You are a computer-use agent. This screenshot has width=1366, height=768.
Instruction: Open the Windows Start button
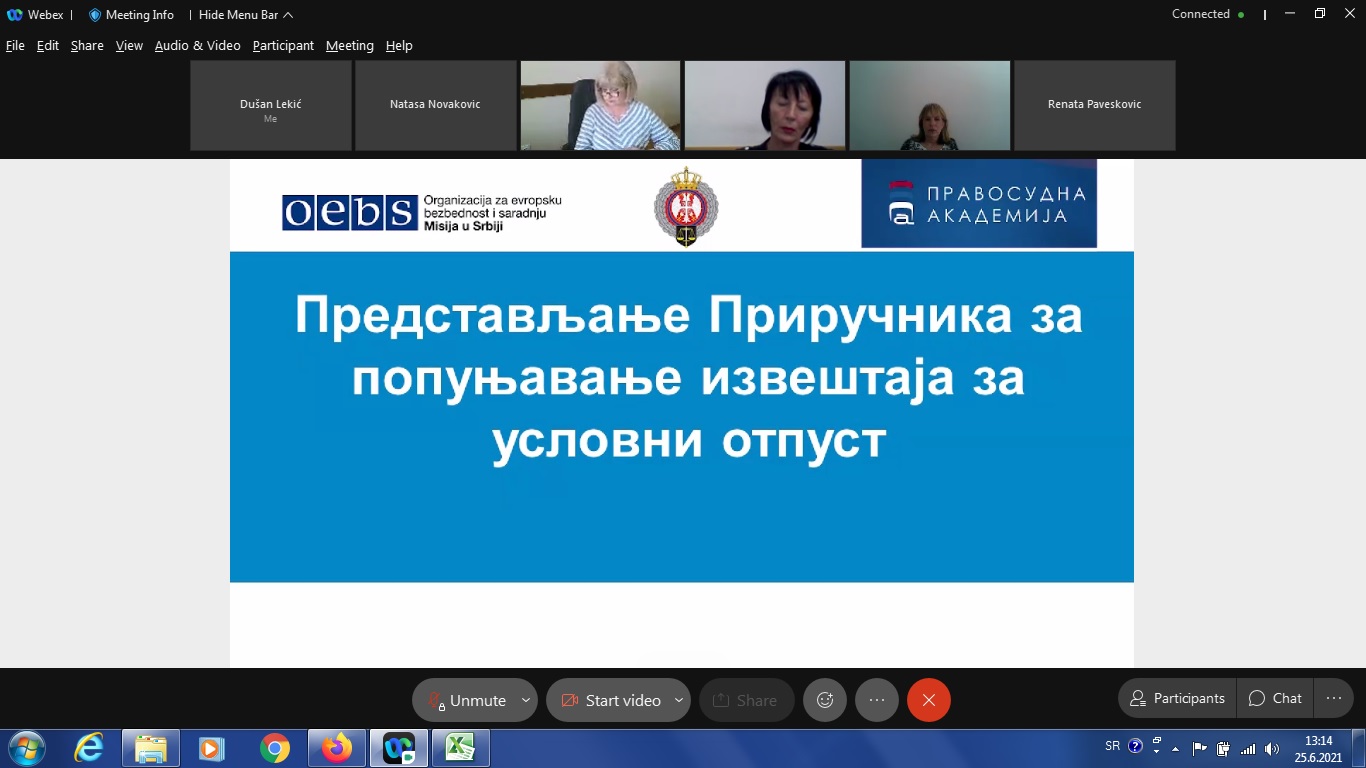click(26, 748)
